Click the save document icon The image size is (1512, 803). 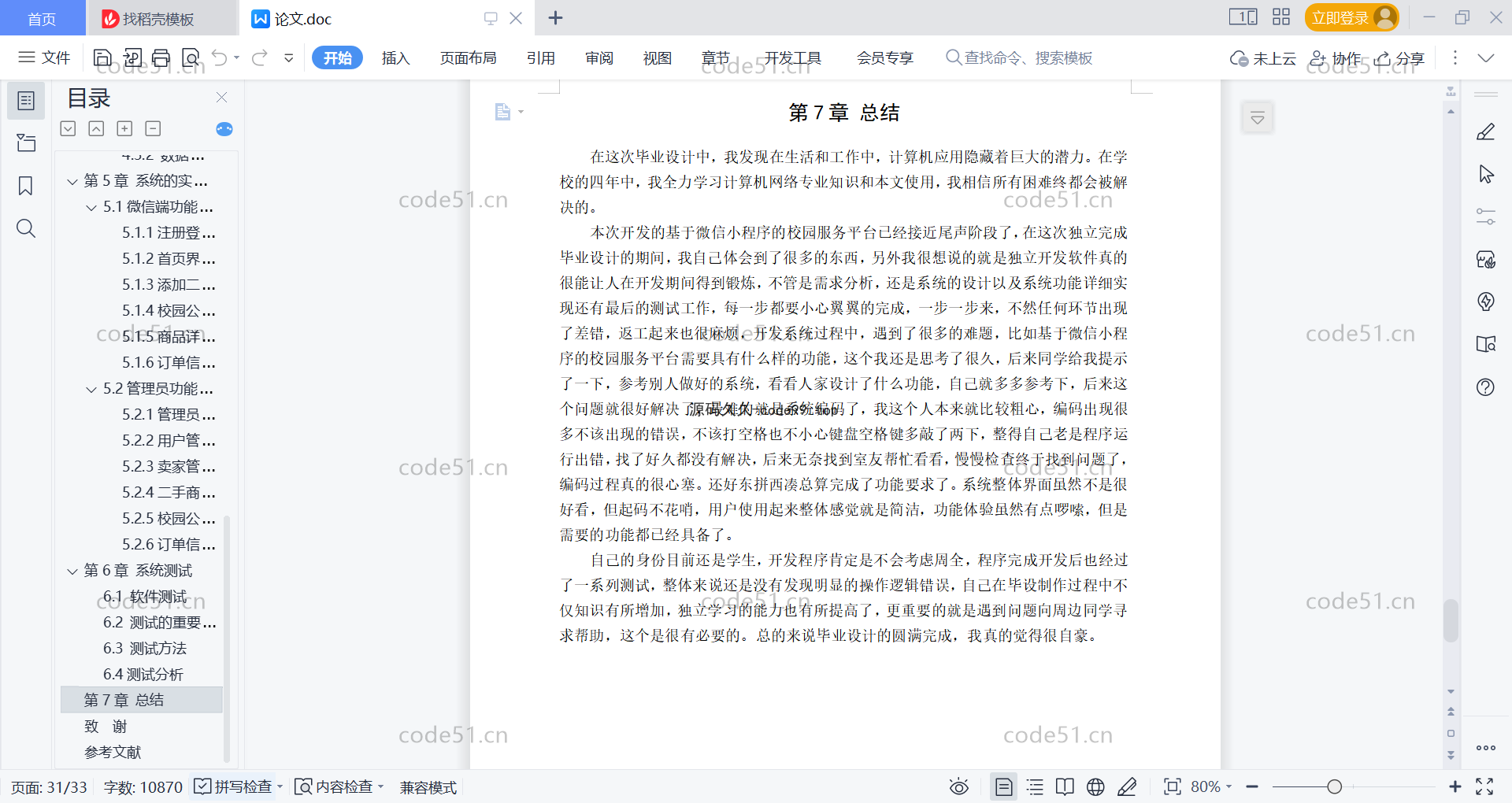click(102, 57)
